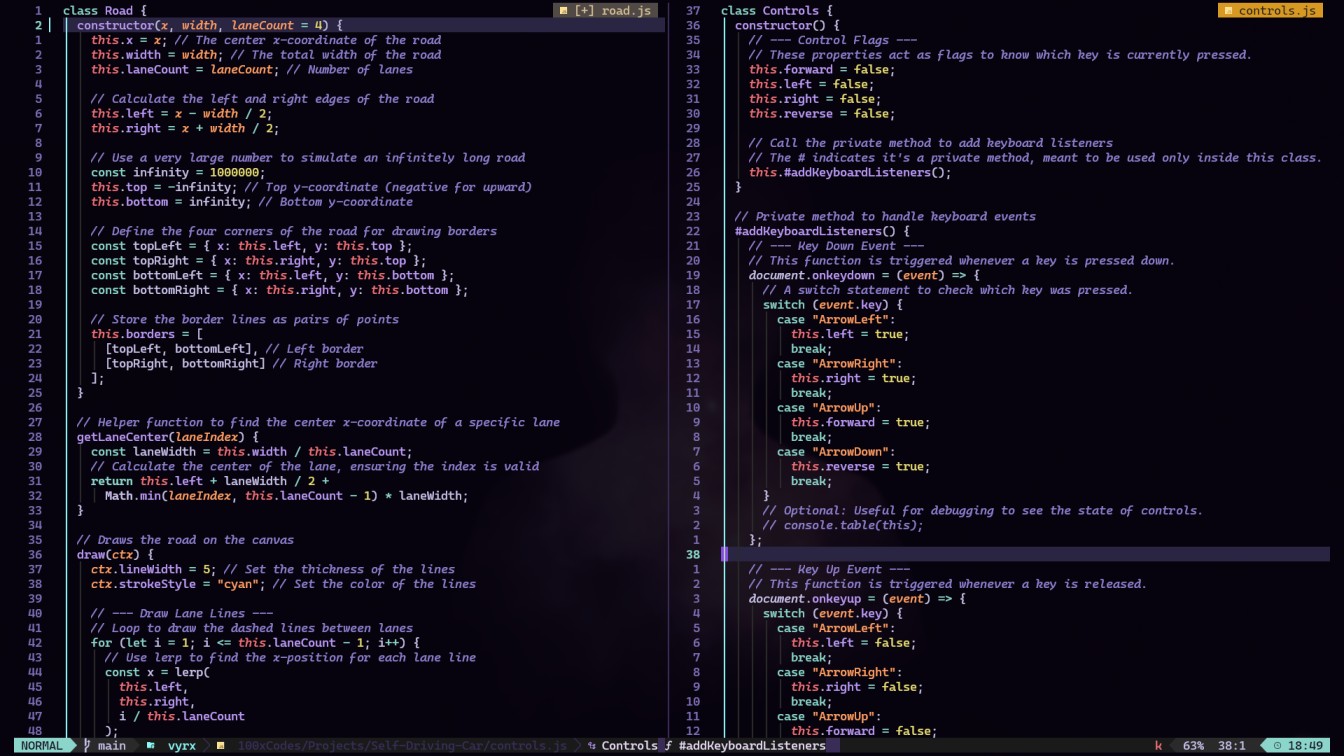This screenshot has height=756, width=1344.
Task: Click the file icon before the Self-Driving-Car path
Action: [x=221, y=745]
